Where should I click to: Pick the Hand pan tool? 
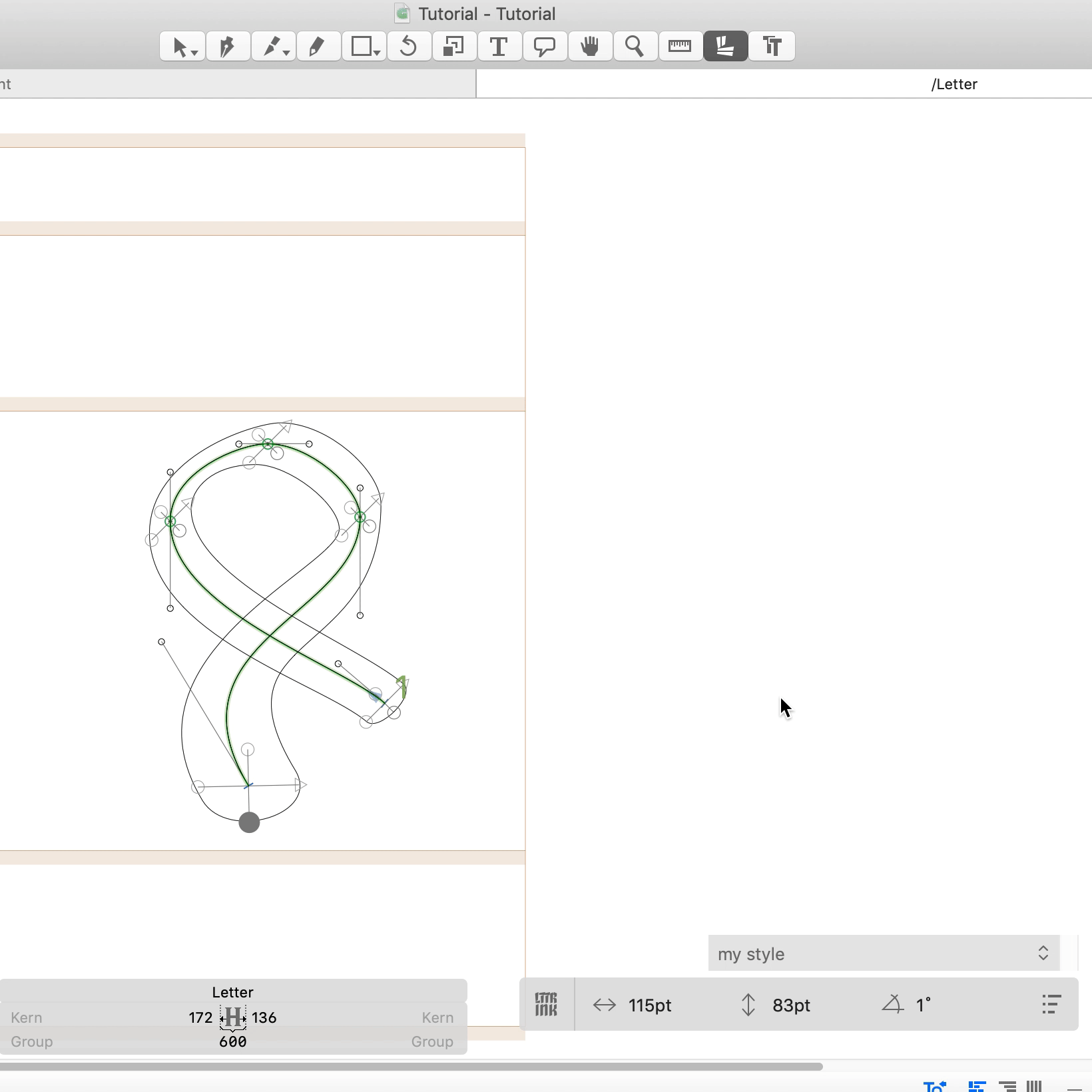coord(591,47)
